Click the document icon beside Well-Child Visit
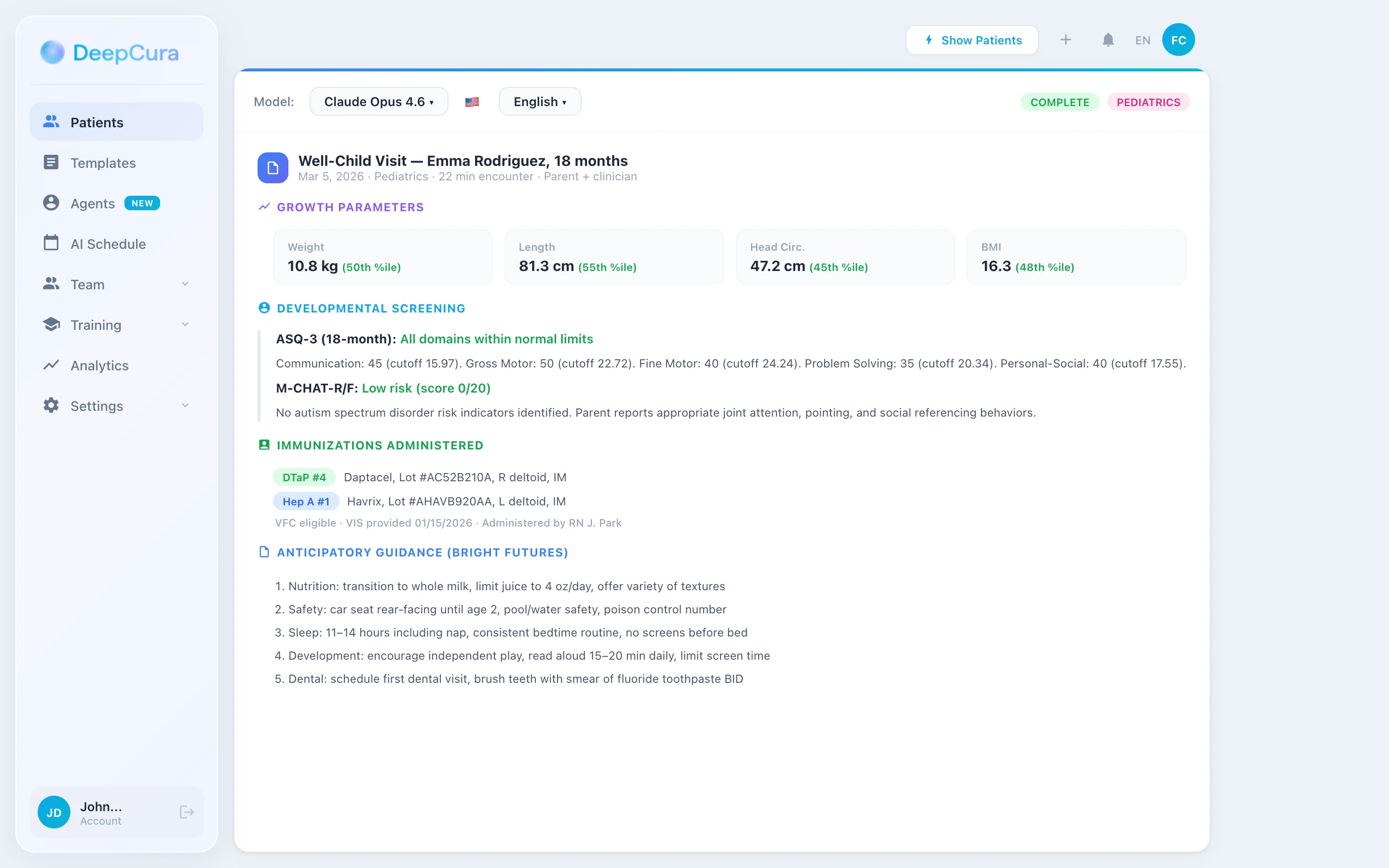The width and height of the screenshot is (1389, 868). [272, 168]
